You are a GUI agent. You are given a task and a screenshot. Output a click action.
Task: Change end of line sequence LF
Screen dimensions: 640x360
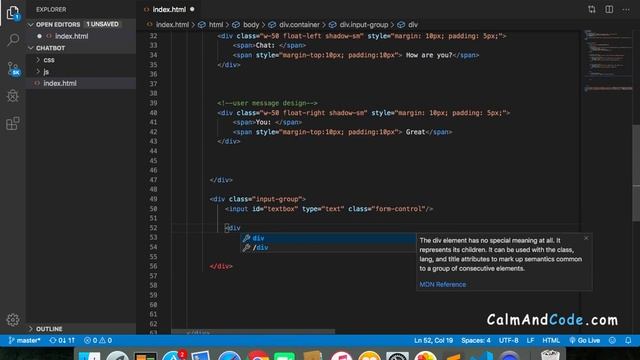[x=530, y=340]
